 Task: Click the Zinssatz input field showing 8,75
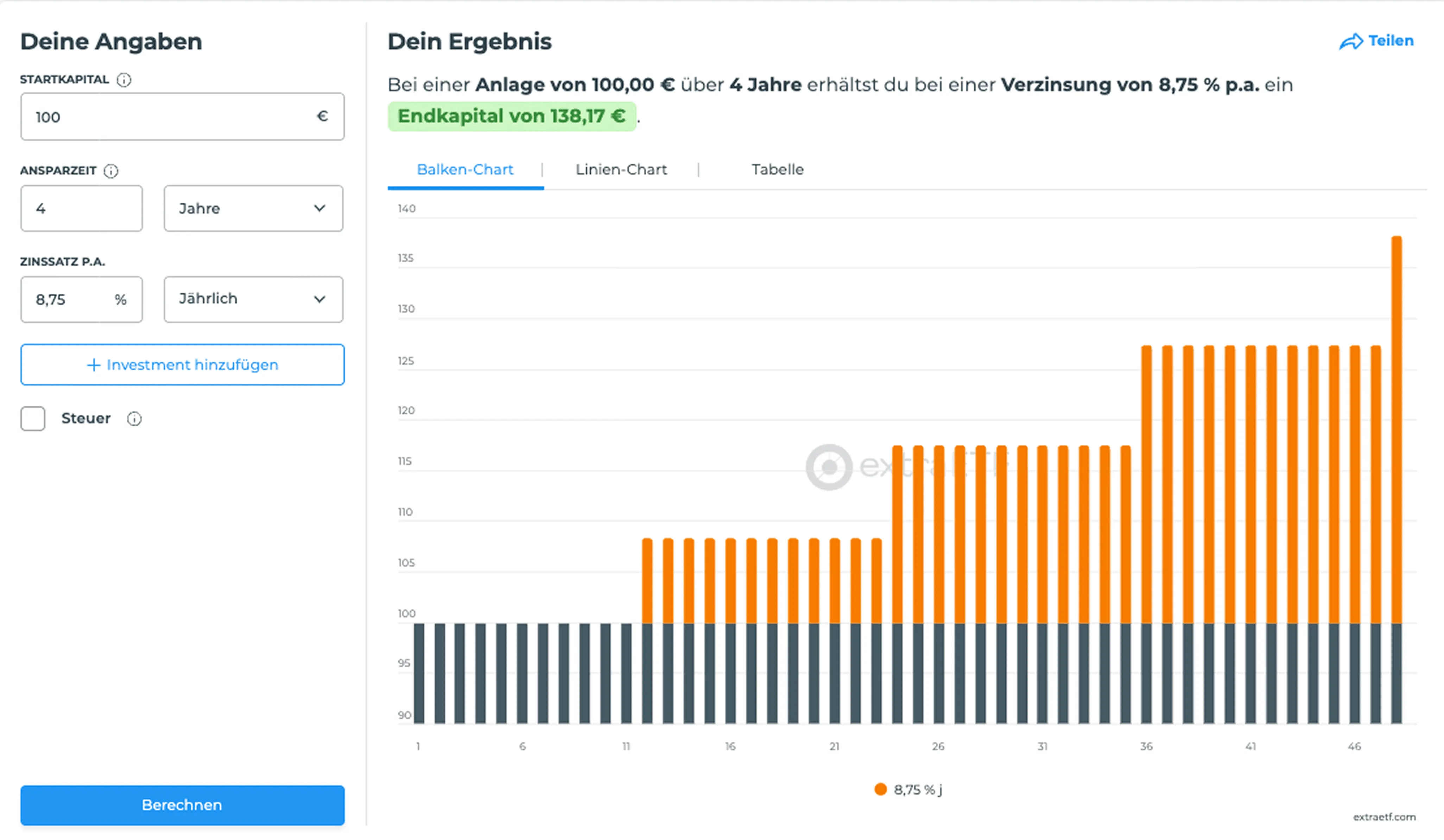[x=69, y=299]
